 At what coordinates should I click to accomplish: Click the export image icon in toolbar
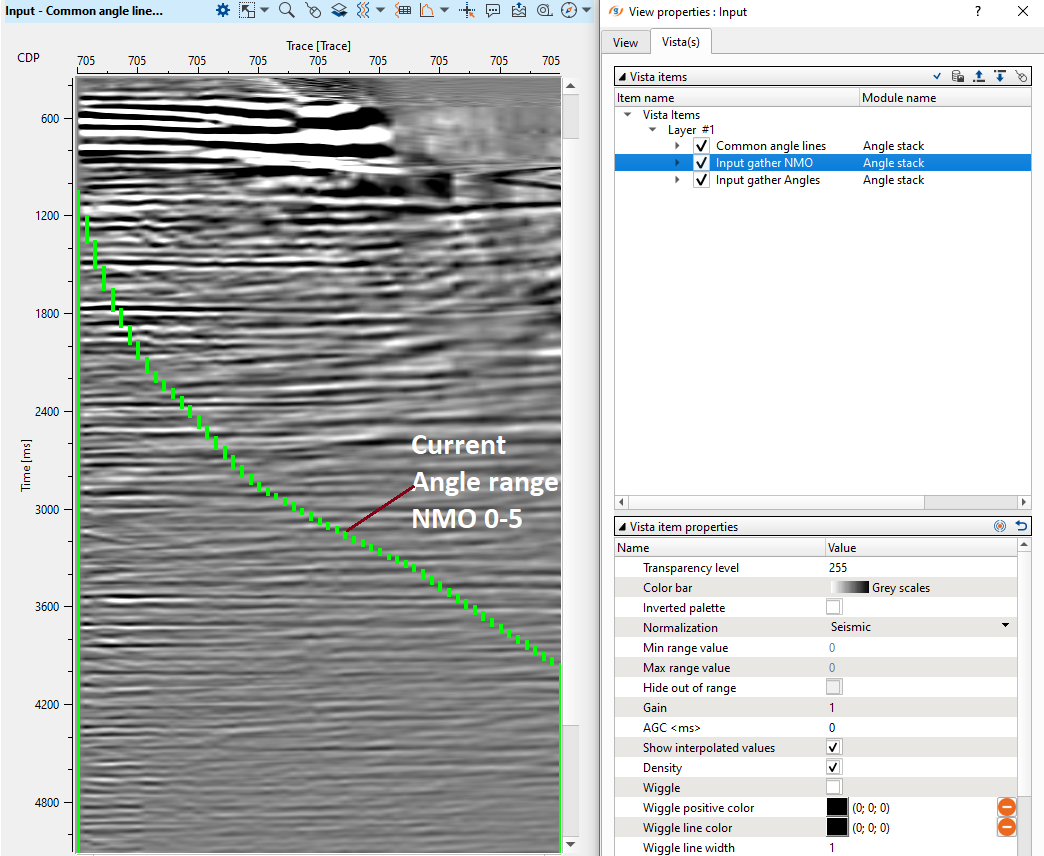pos(519,10)
